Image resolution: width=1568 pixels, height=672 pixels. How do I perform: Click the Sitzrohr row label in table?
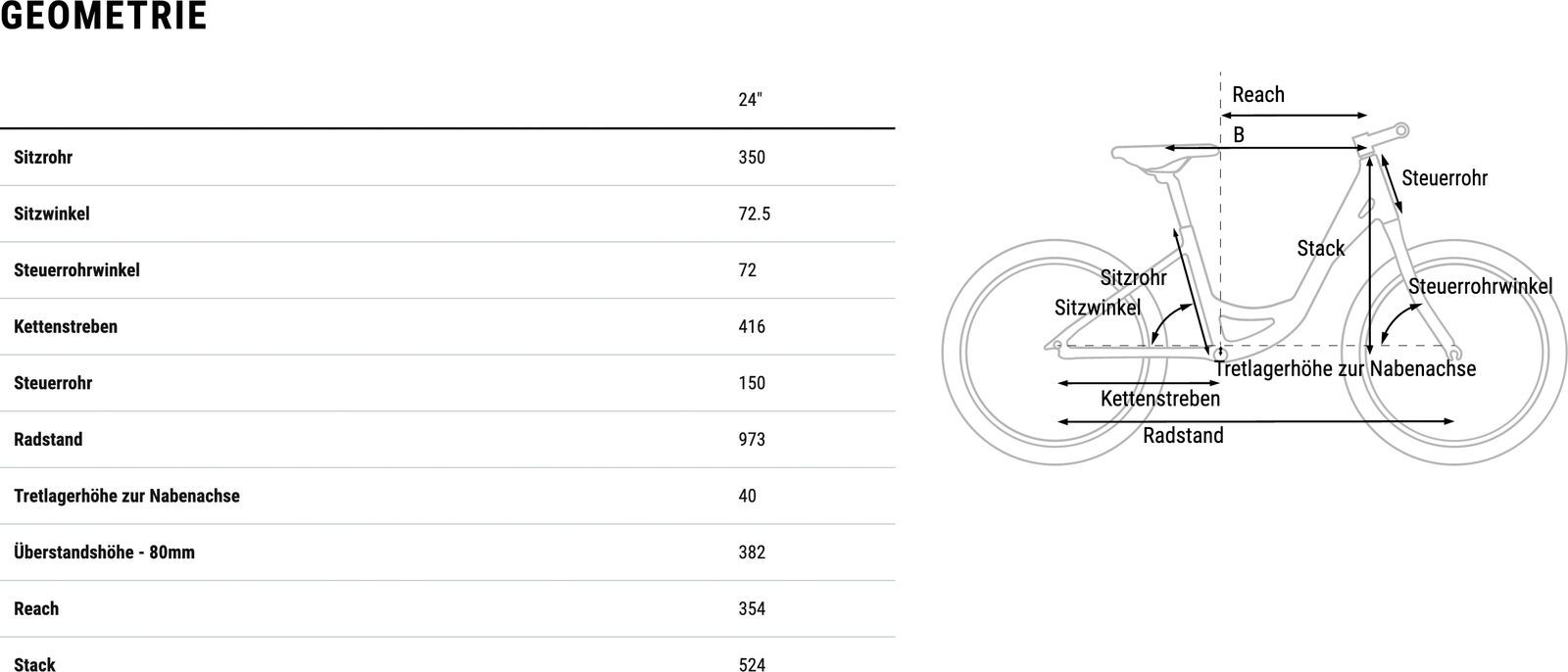click(43, 157)
